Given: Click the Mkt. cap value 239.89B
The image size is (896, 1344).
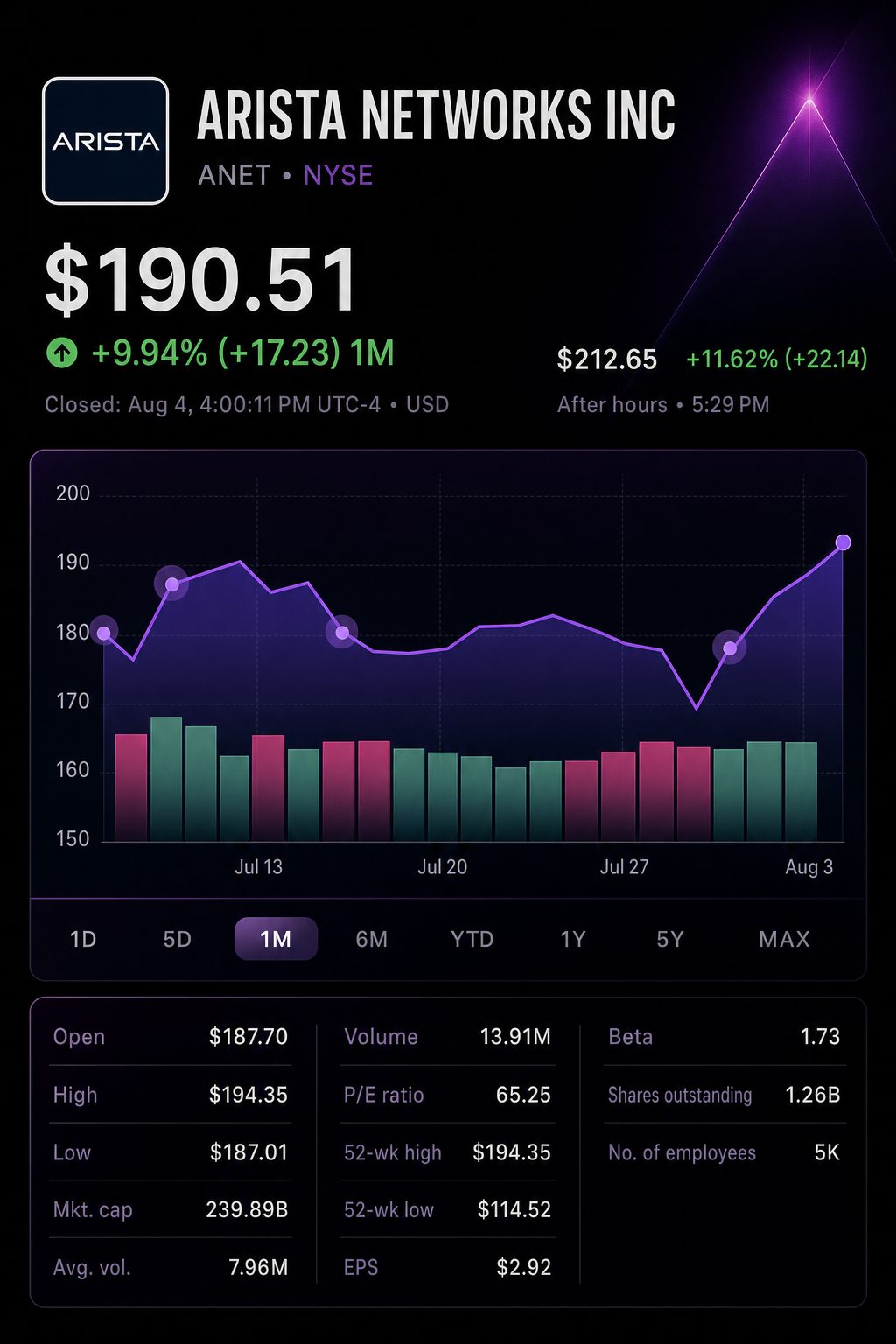Looking at the screenshot, I should tap(247, 1210).
